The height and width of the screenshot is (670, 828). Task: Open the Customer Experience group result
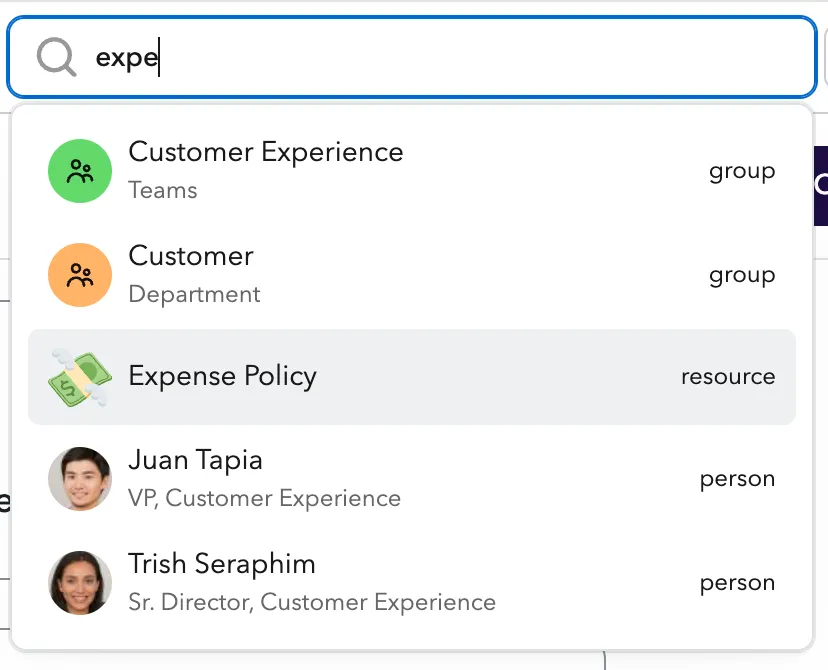(x=412, y=171)
